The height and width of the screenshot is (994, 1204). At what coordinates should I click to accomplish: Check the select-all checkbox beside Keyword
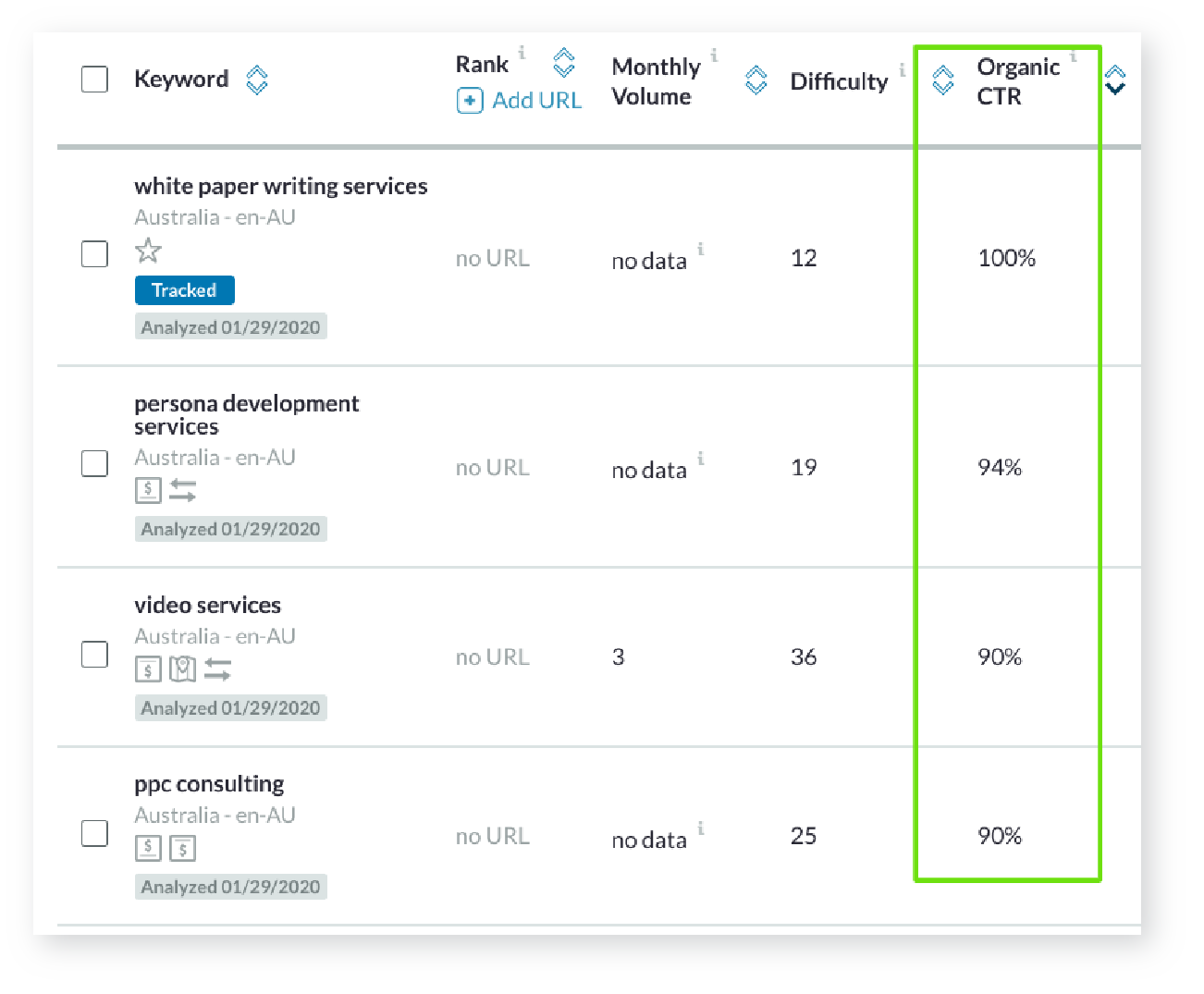[x=94, y=80]
